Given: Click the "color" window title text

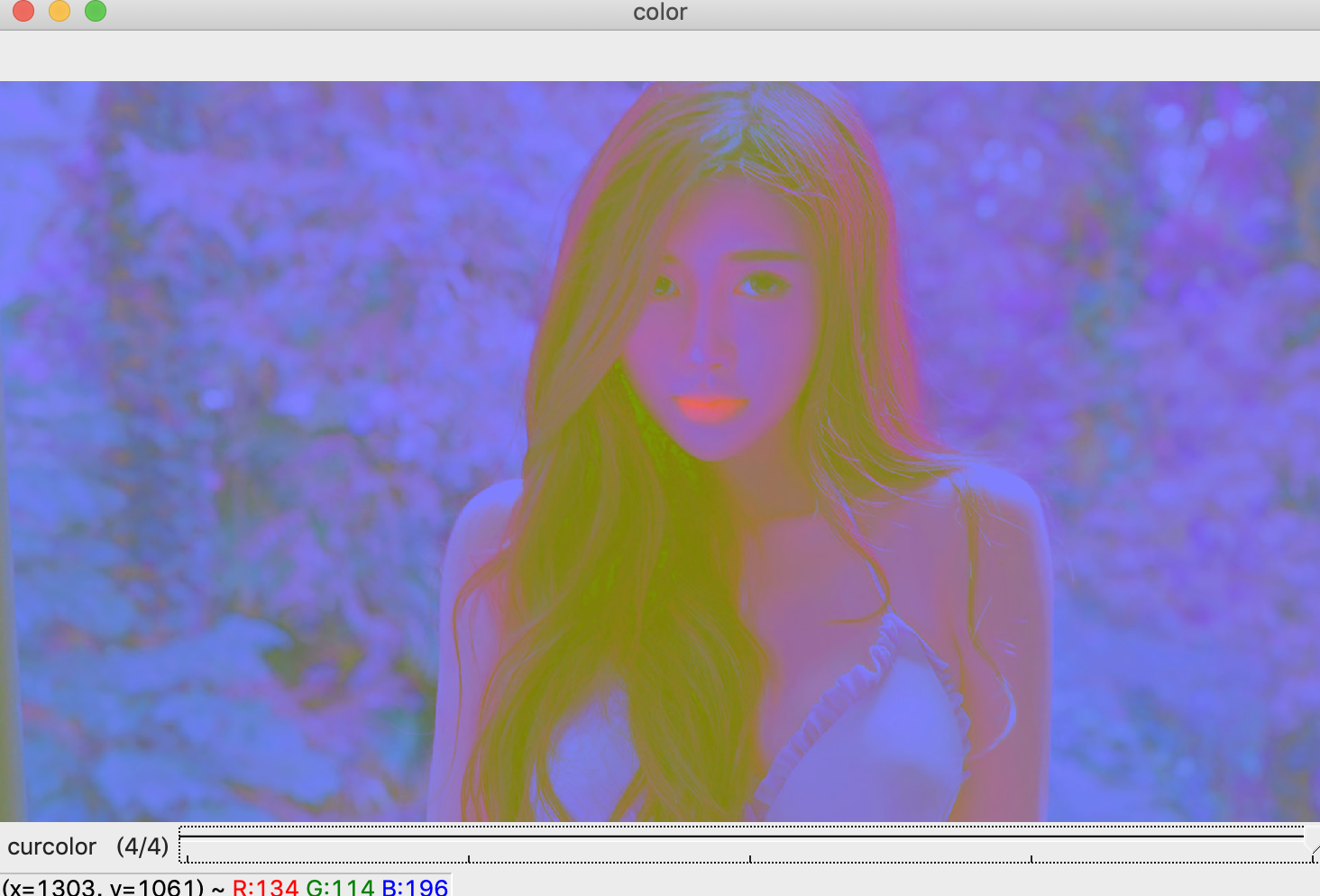Looking at the screenshot, I should pyautogui.click(x=660, y=12).
